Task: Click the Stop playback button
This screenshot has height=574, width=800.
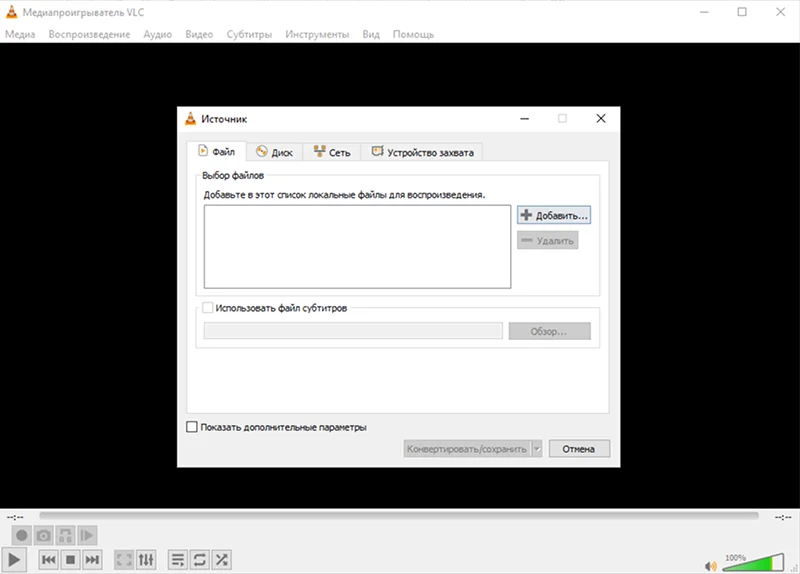Action: tap(70, 560)
